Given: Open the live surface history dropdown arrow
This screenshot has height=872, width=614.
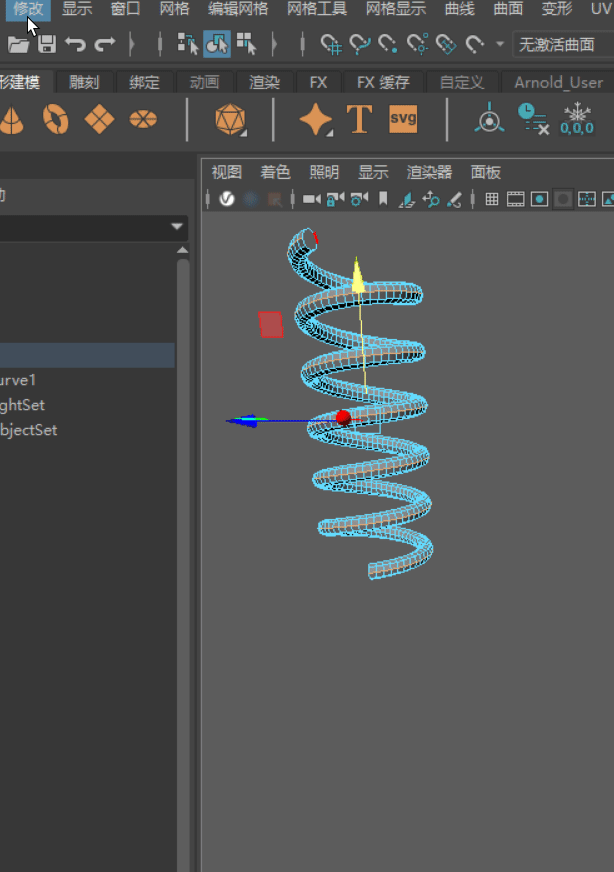Looking at the screenshot, I should [x=500, y=44].
